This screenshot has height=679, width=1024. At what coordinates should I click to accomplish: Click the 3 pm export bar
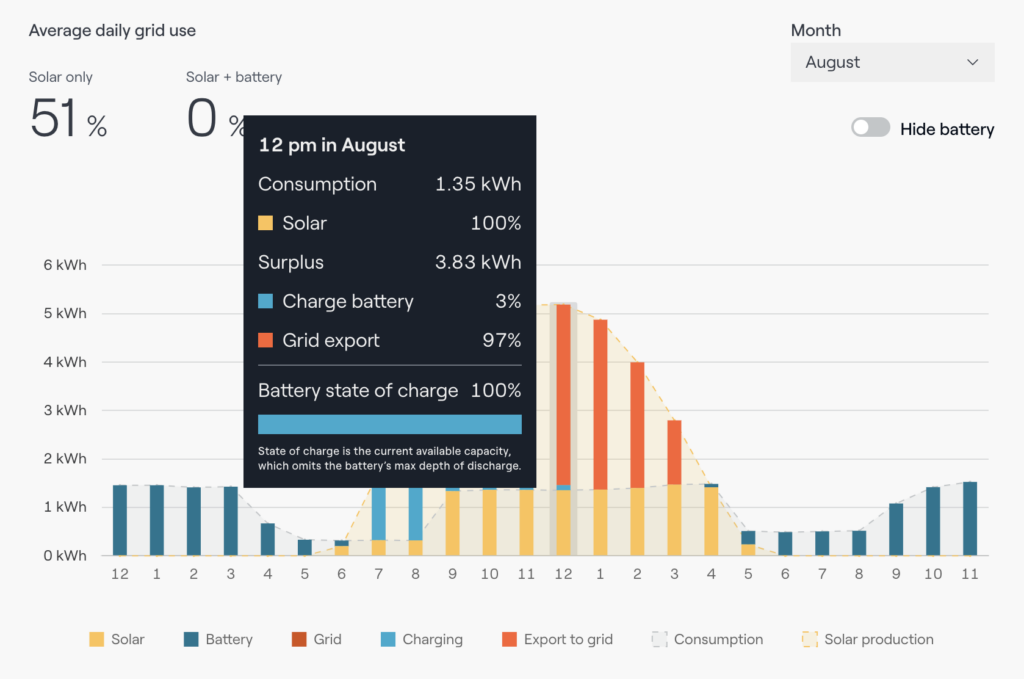click(674, 452)
